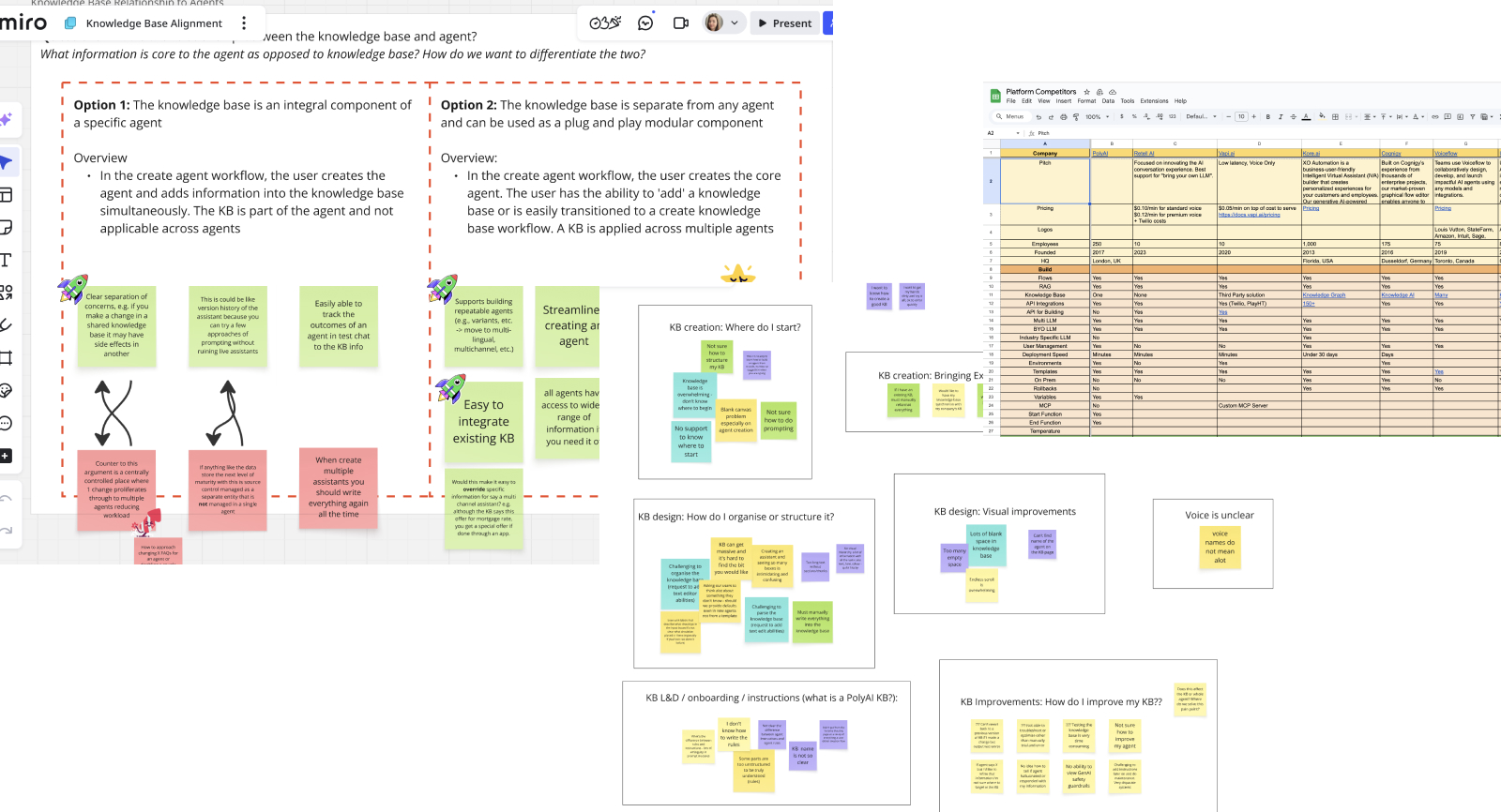Pick the Sticky note tool

pos(7,228)
